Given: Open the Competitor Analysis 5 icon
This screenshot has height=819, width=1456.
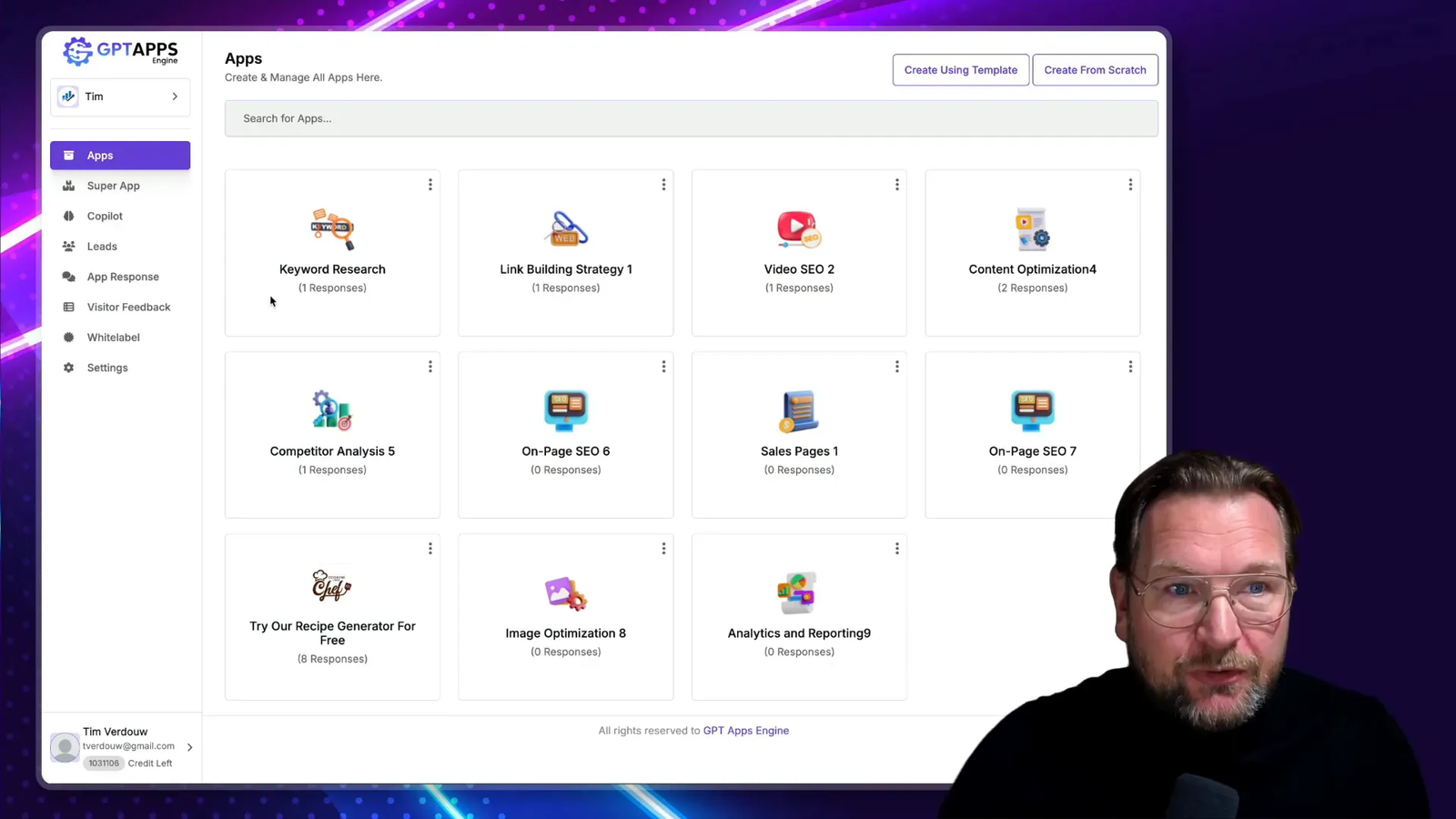Looking at the screenshot, I should [x=332, y=411].
